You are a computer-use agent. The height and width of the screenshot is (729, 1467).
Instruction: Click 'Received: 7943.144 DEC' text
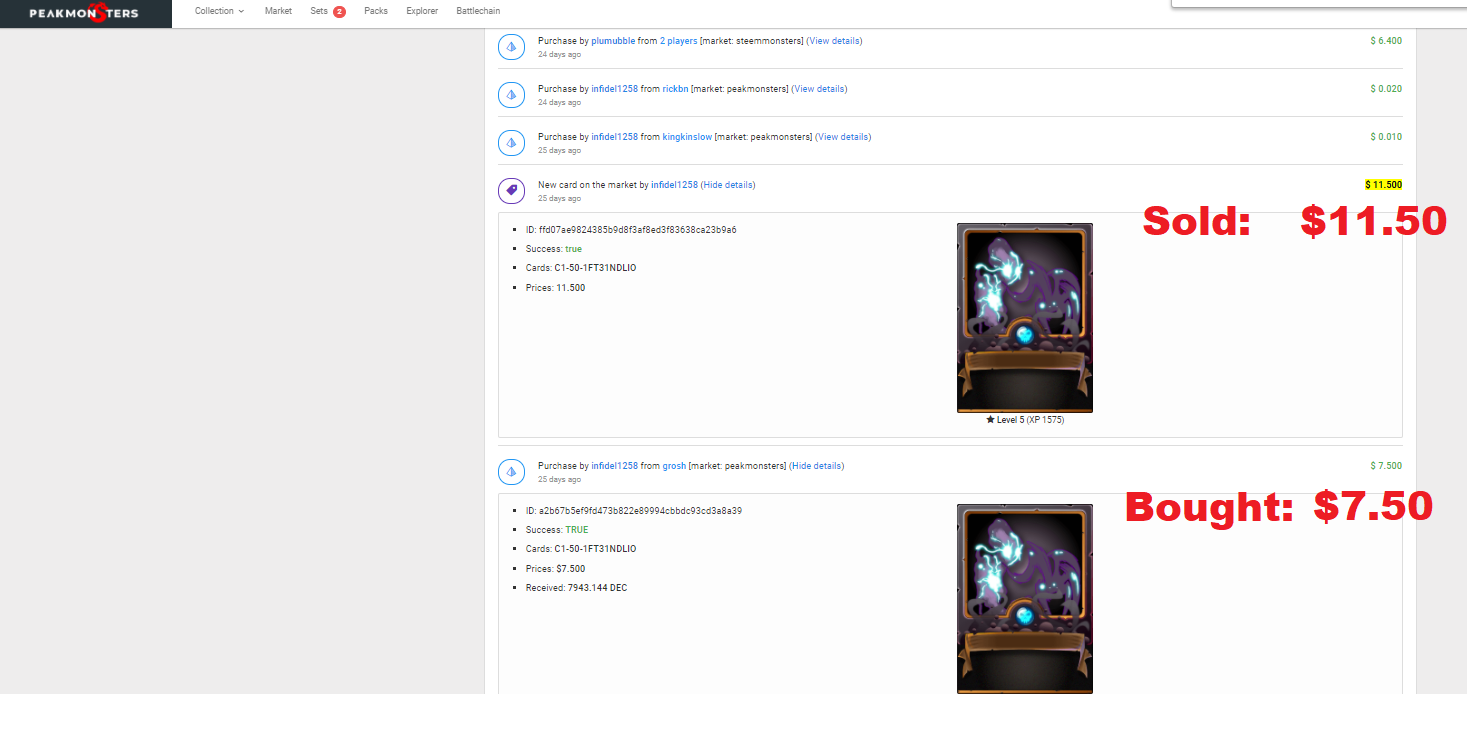pos(577,588)
